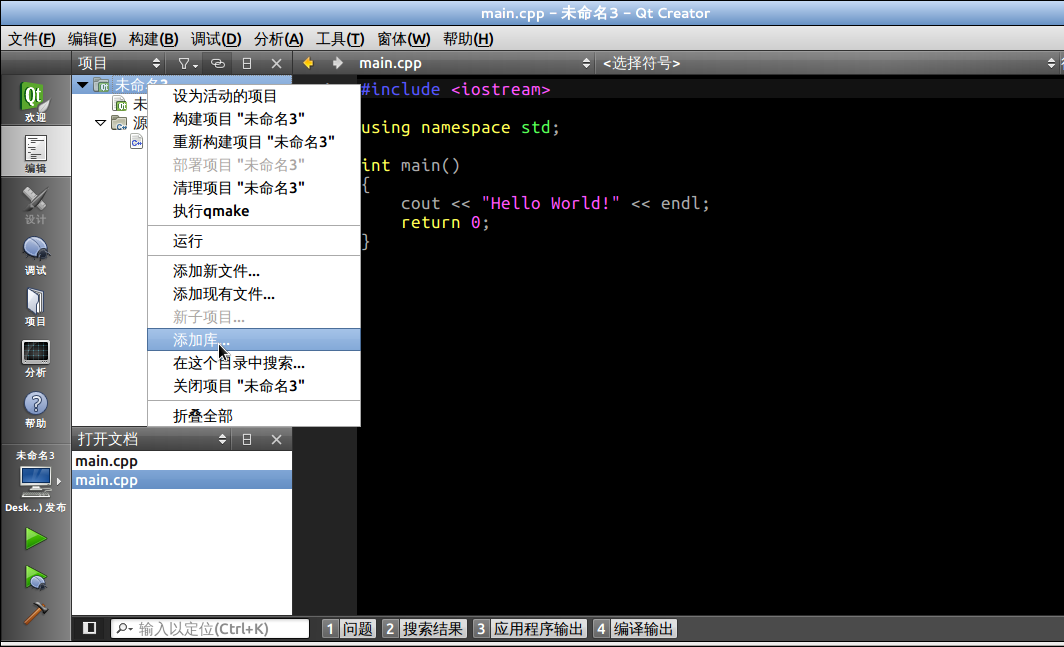This screenshot has width=1064, height=647.
Task: Open the 编译输出 pane
Action: (634, 629)
